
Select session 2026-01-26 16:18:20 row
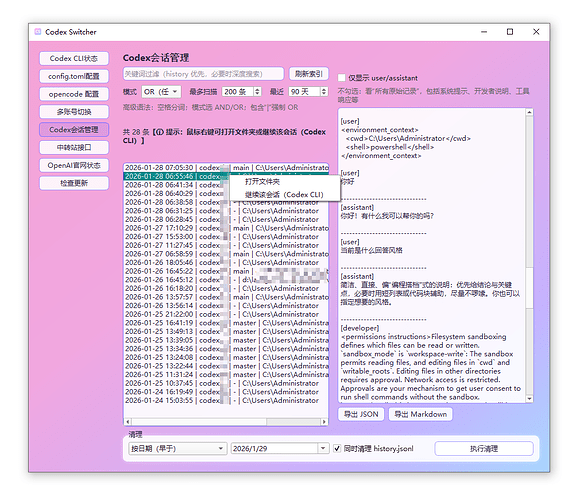pyautogui.click(x=226, y=289)
